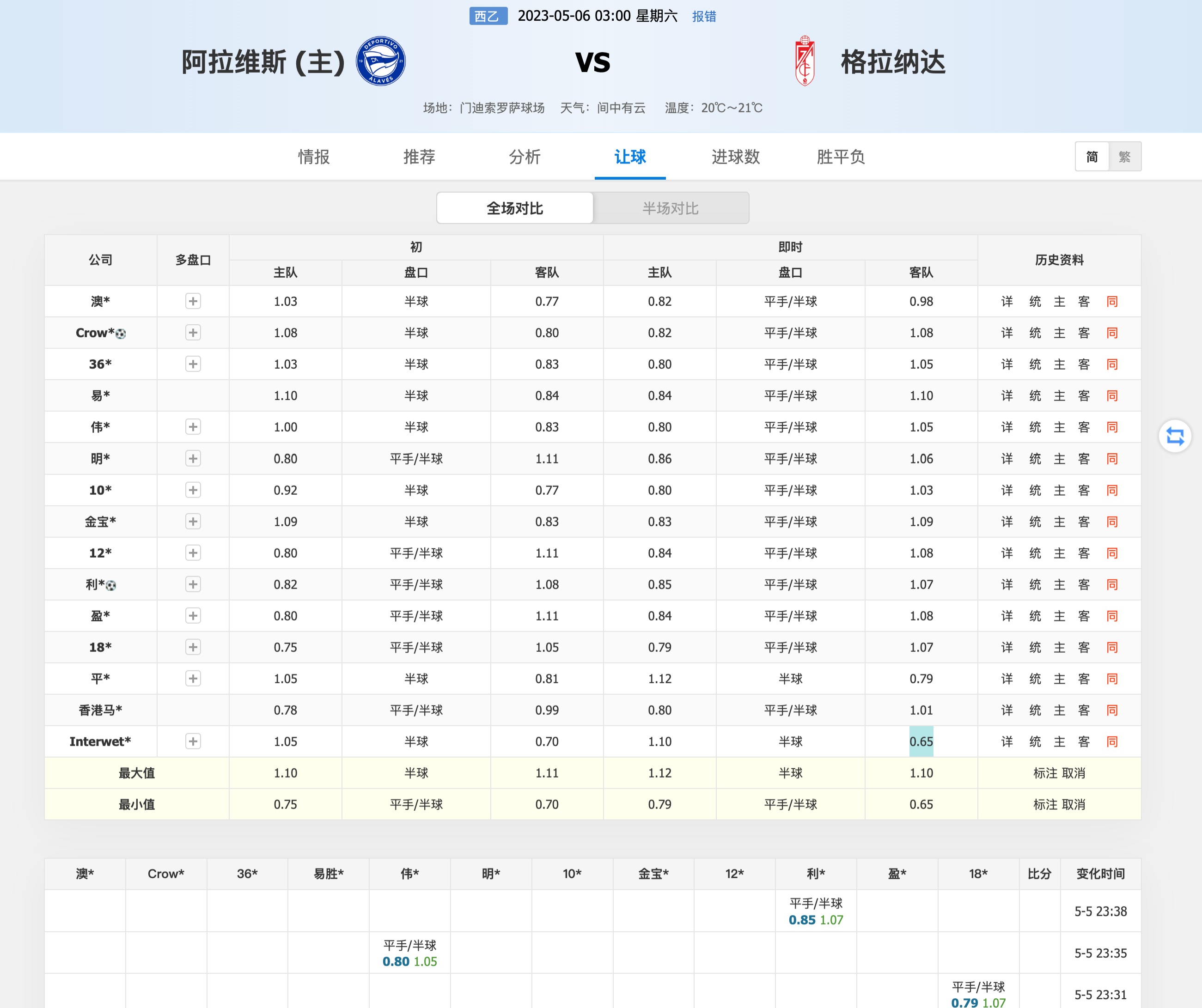Click red 同 link in 伟* row
The image size is (1202, 1008).
click(x=1111, y=427)
